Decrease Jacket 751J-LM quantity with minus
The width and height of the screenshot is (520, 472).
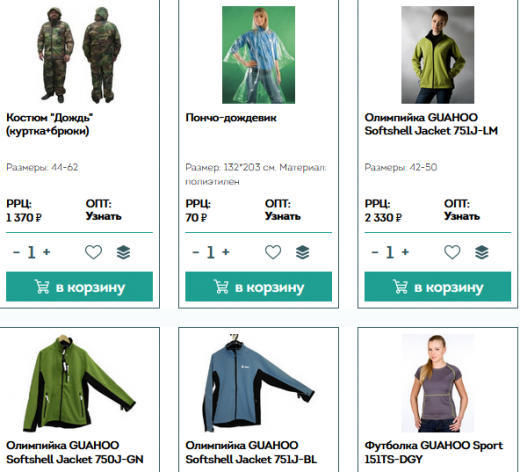click(375, 252)
